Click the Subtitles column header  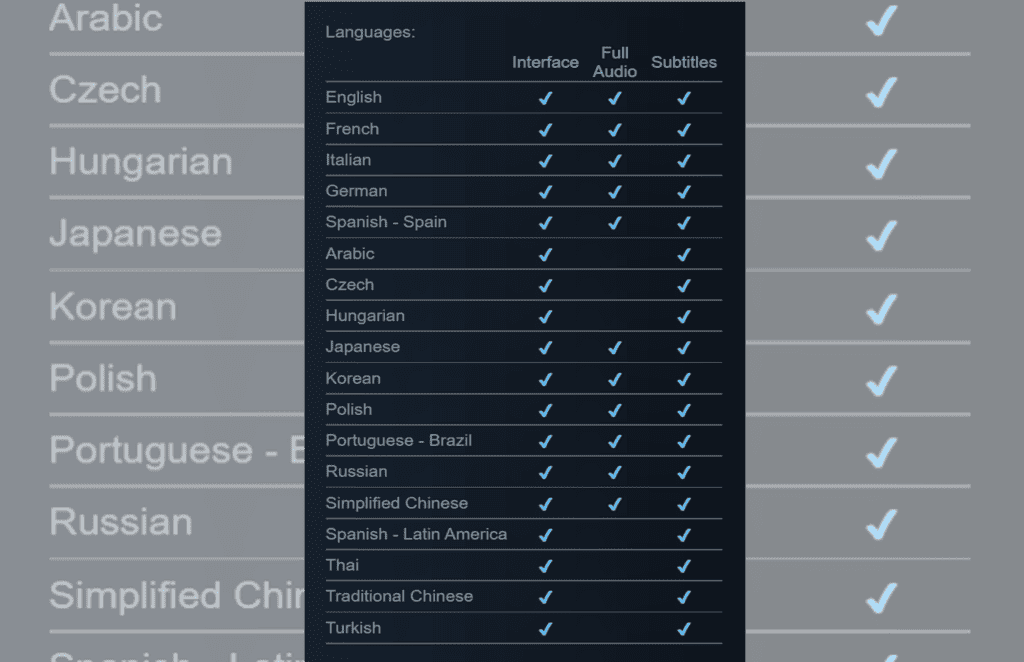point(684,62)
